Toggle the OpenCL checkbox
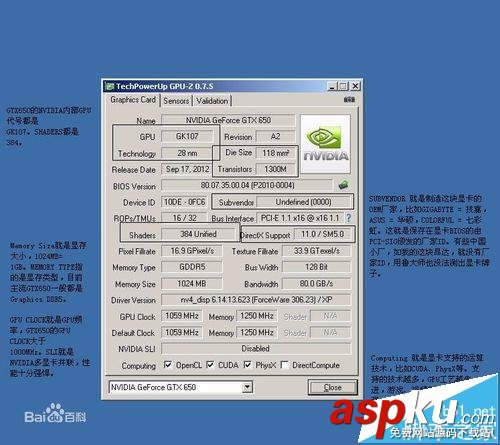This screenshot has width=500, height=445. (168, 365)
